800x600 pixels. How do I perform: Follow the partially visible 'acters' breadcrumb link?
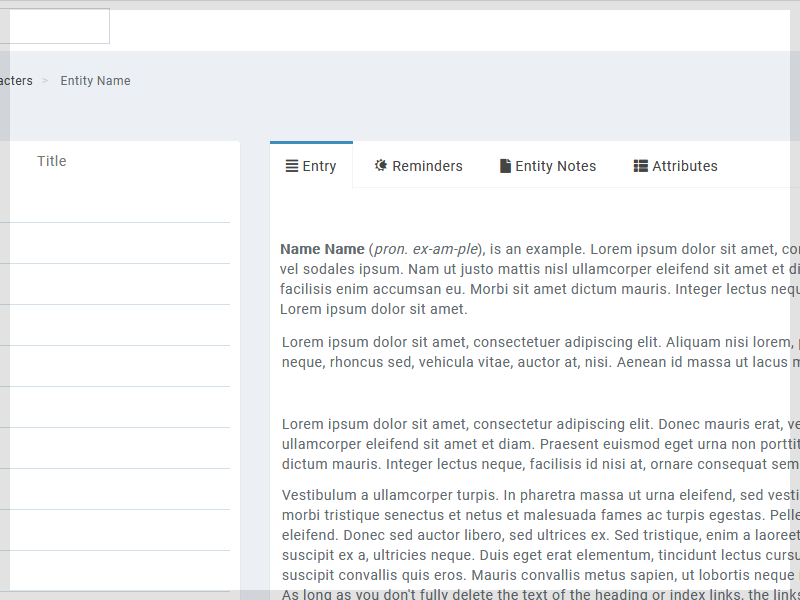coord(16,81)
